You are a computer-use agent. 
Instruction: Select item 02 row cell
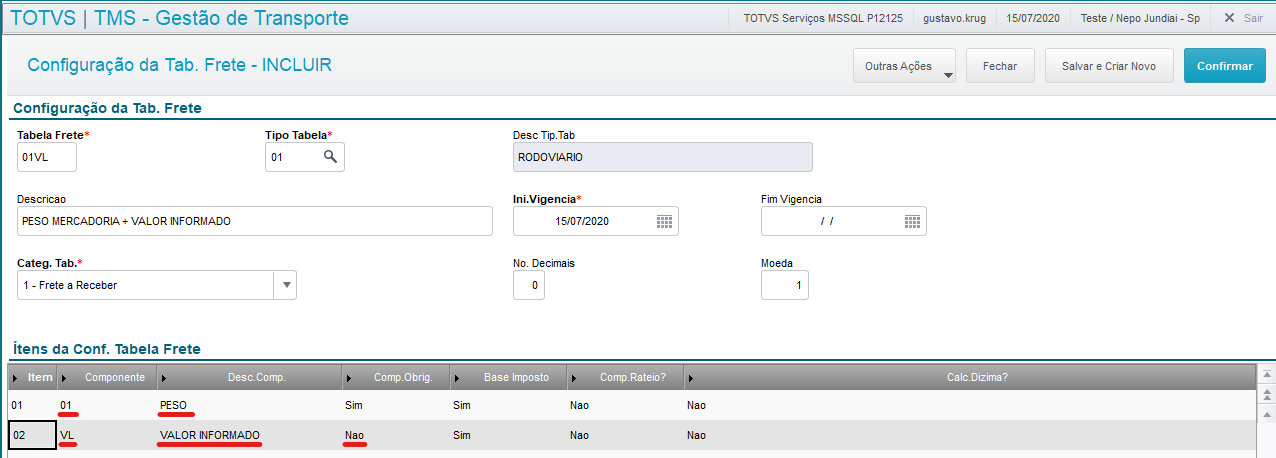click(x=33, y=436)
